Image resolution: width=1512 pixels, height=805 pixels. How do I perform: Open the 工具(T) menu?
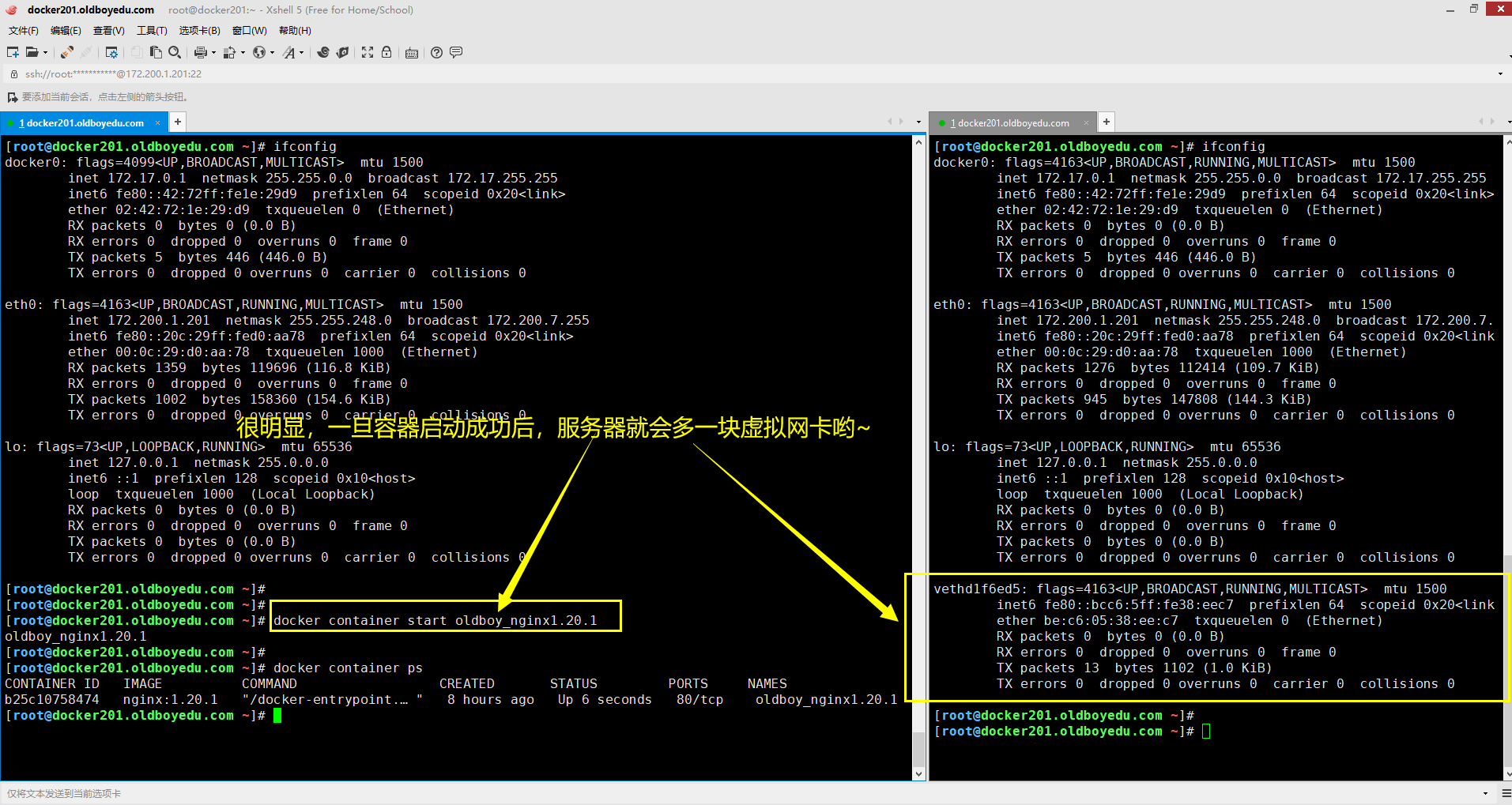152,31
